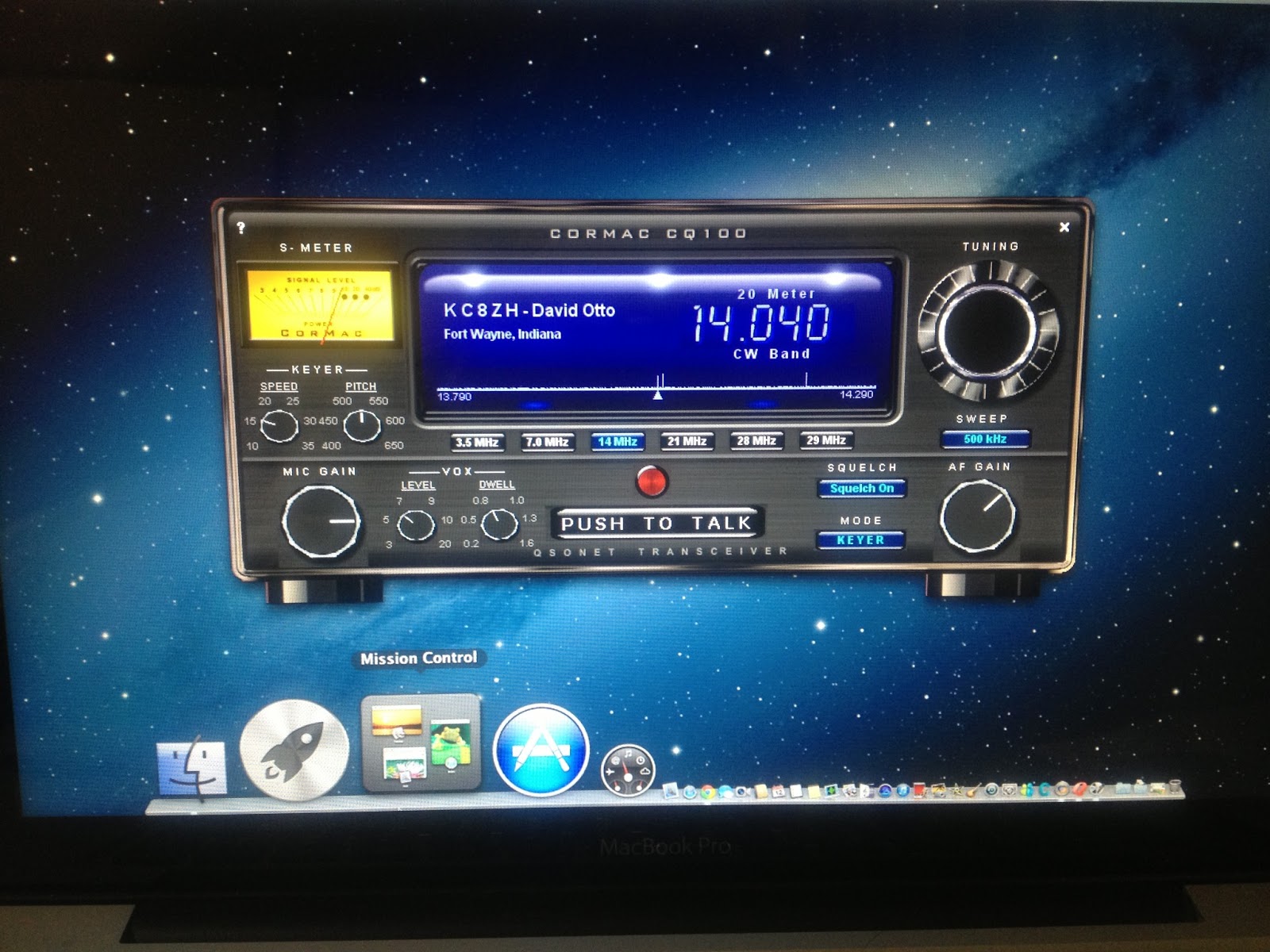Launch the App Store from Dock
This screenshot has width=1270, height=952.
(541, 750)
